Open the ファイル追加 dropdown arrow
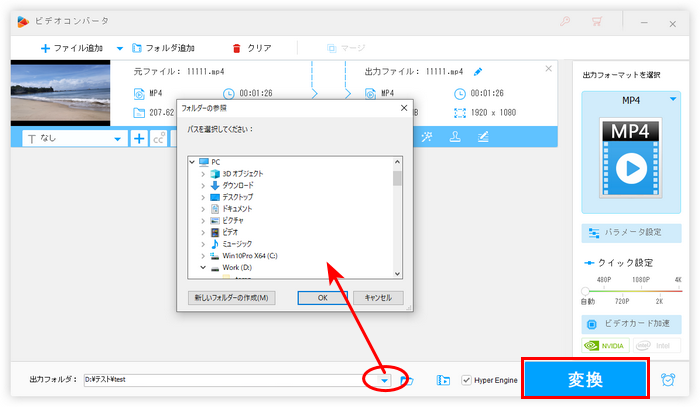 coord(120,48)
